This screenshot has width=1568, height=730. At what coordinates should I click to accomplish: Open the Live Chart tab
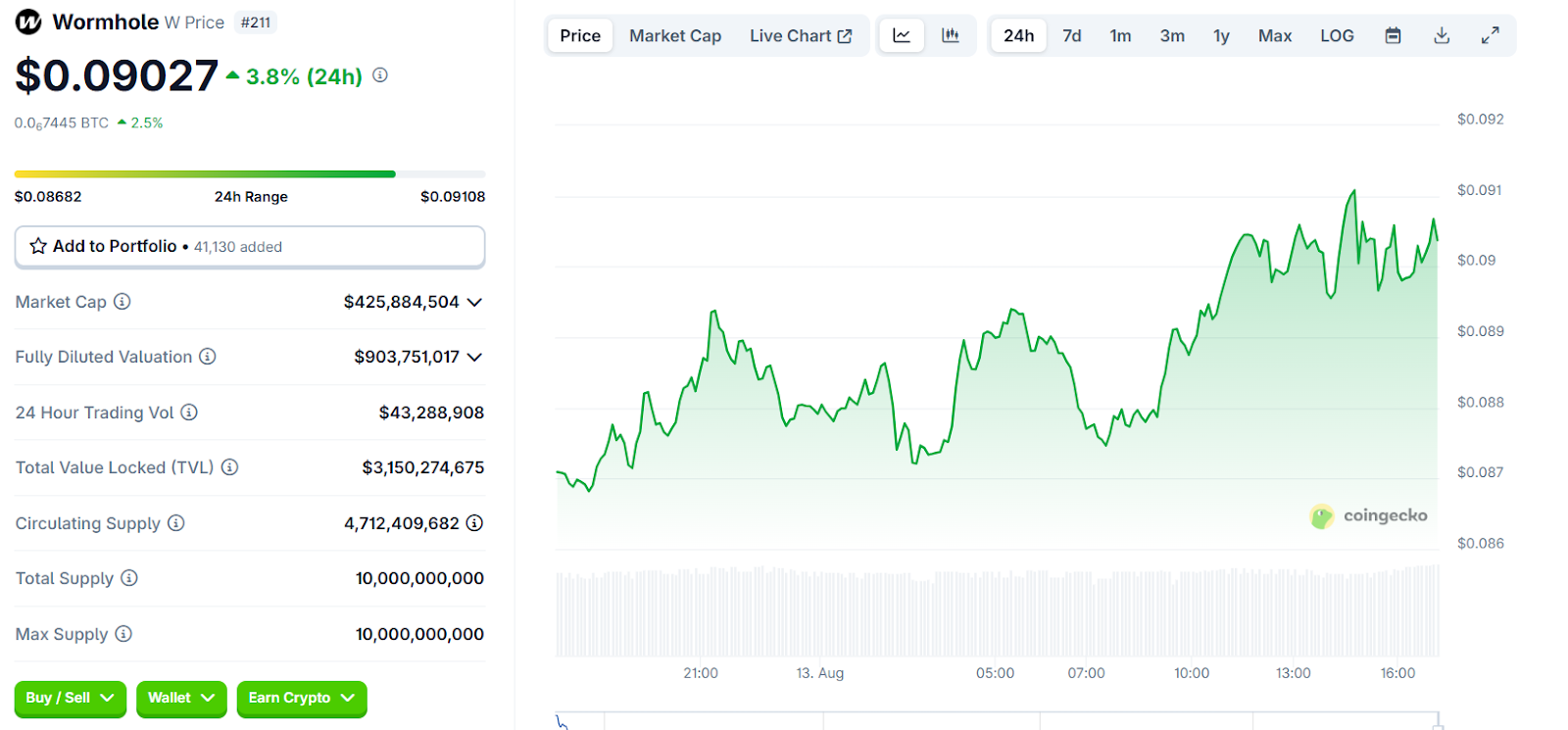[x=800, y=36]
